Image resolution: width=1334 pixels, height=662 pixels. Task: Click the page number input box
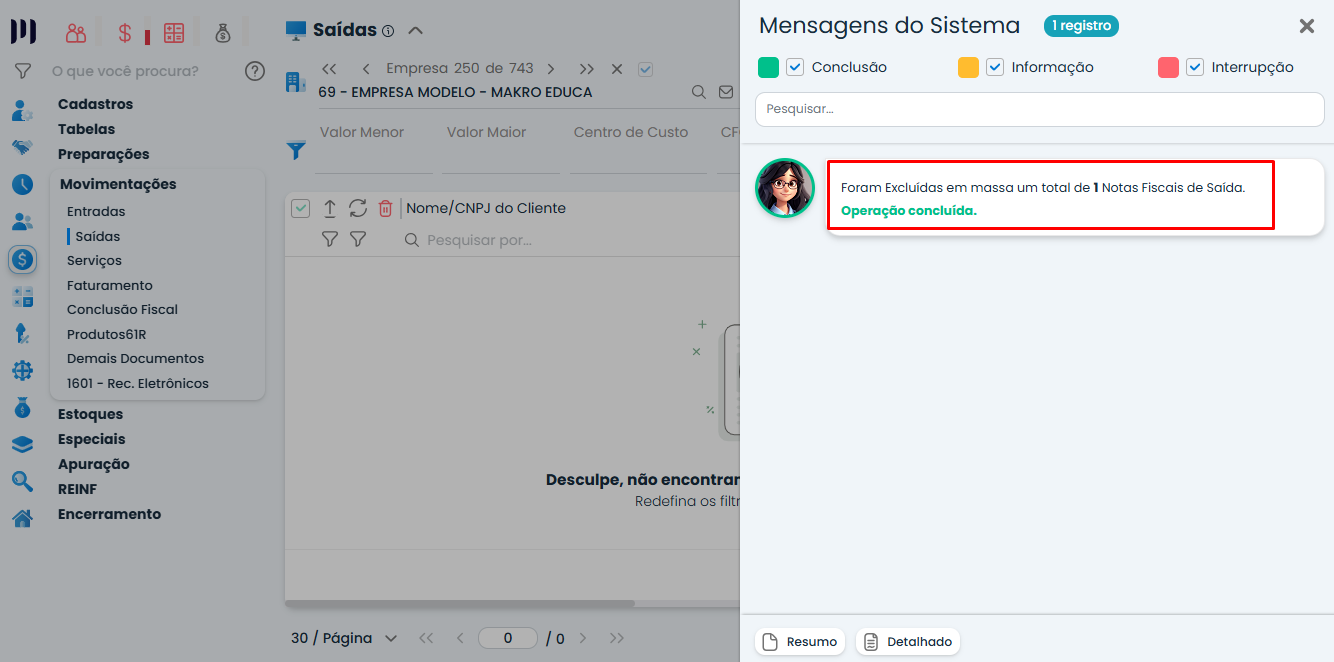508,638
